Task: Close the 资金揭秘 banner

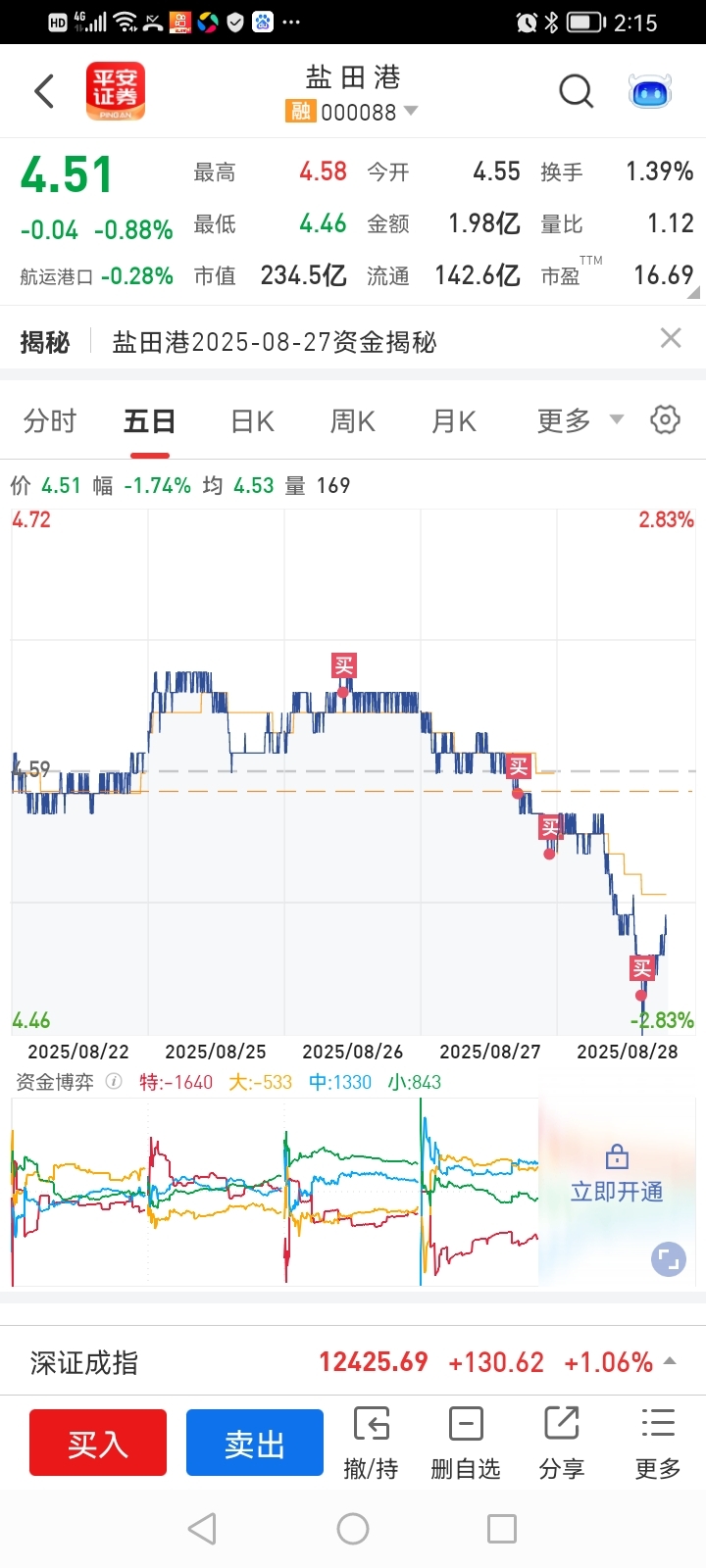Action: [671, 338]
